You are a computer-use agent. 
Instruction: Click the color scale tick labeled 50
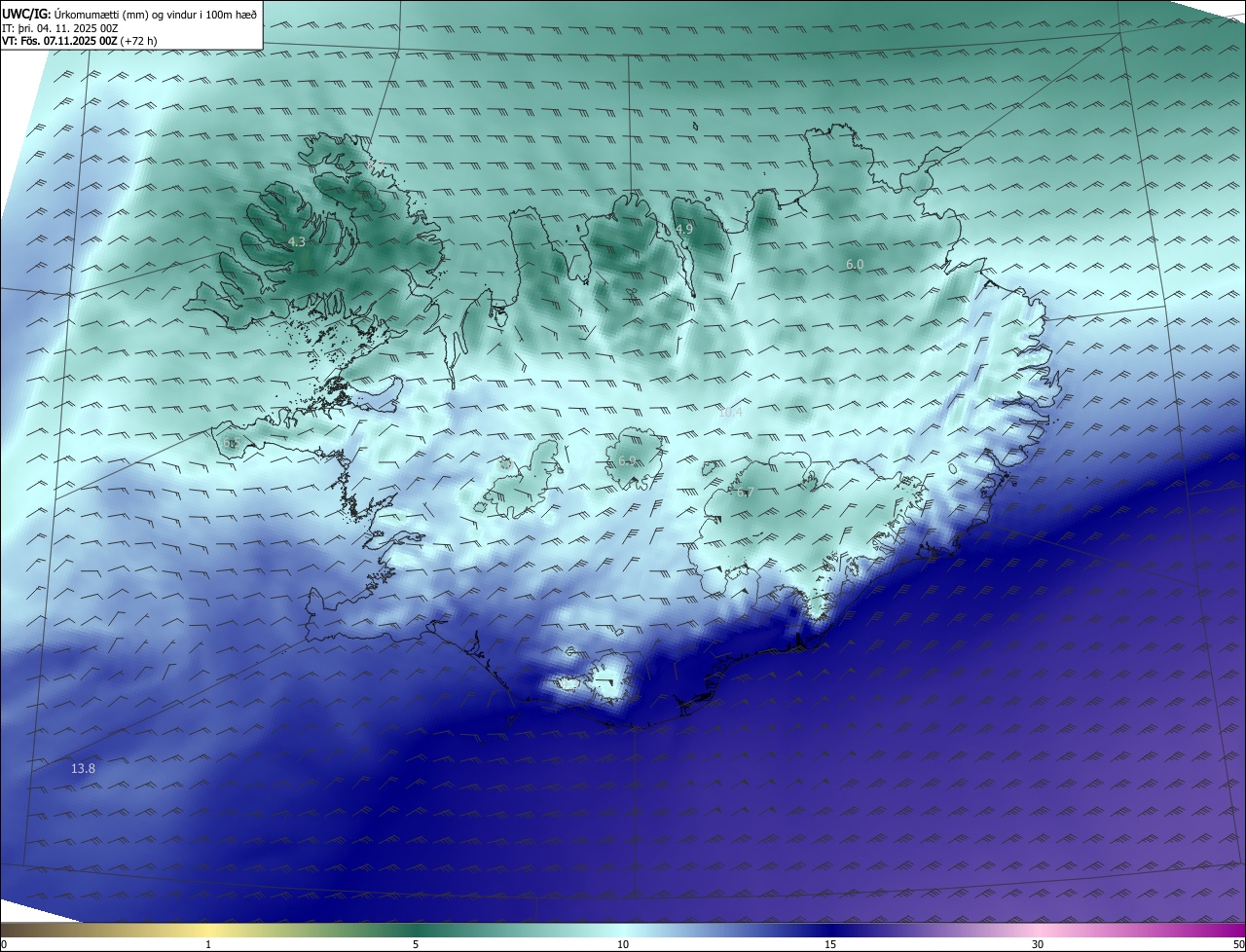pos(1238,944)
